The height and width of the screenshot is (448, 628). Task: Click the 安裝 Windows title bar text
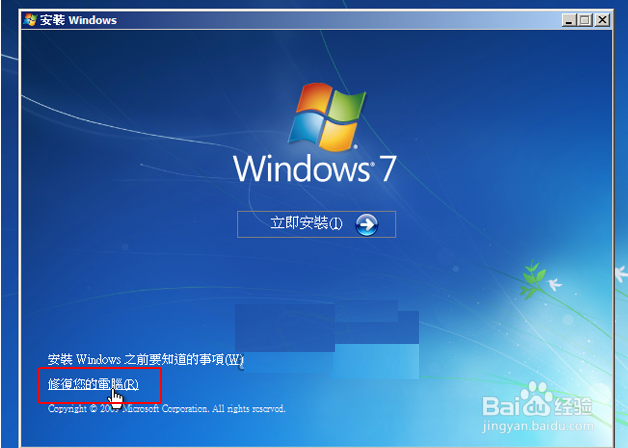coord(78,20)
